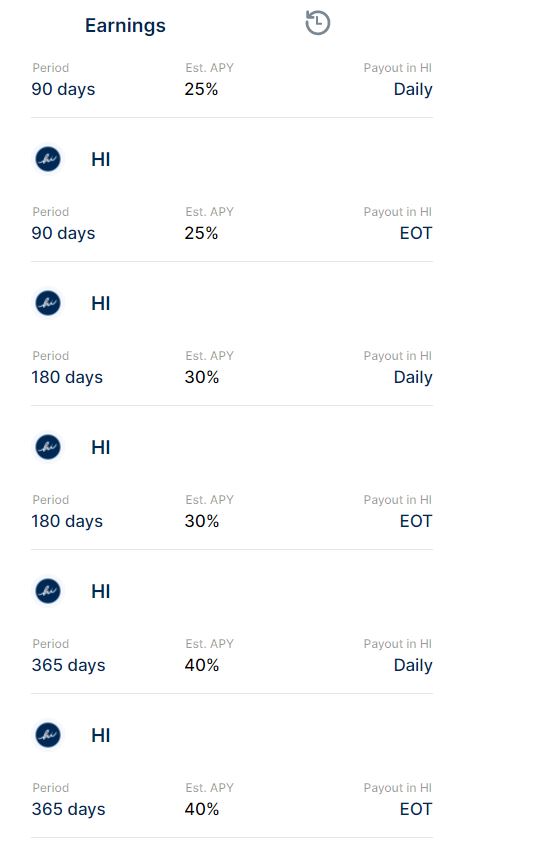This screenshot has height=851, width=534.
Task: Click the 40% APY value for 365 days Daily
Action: point(202,665)
